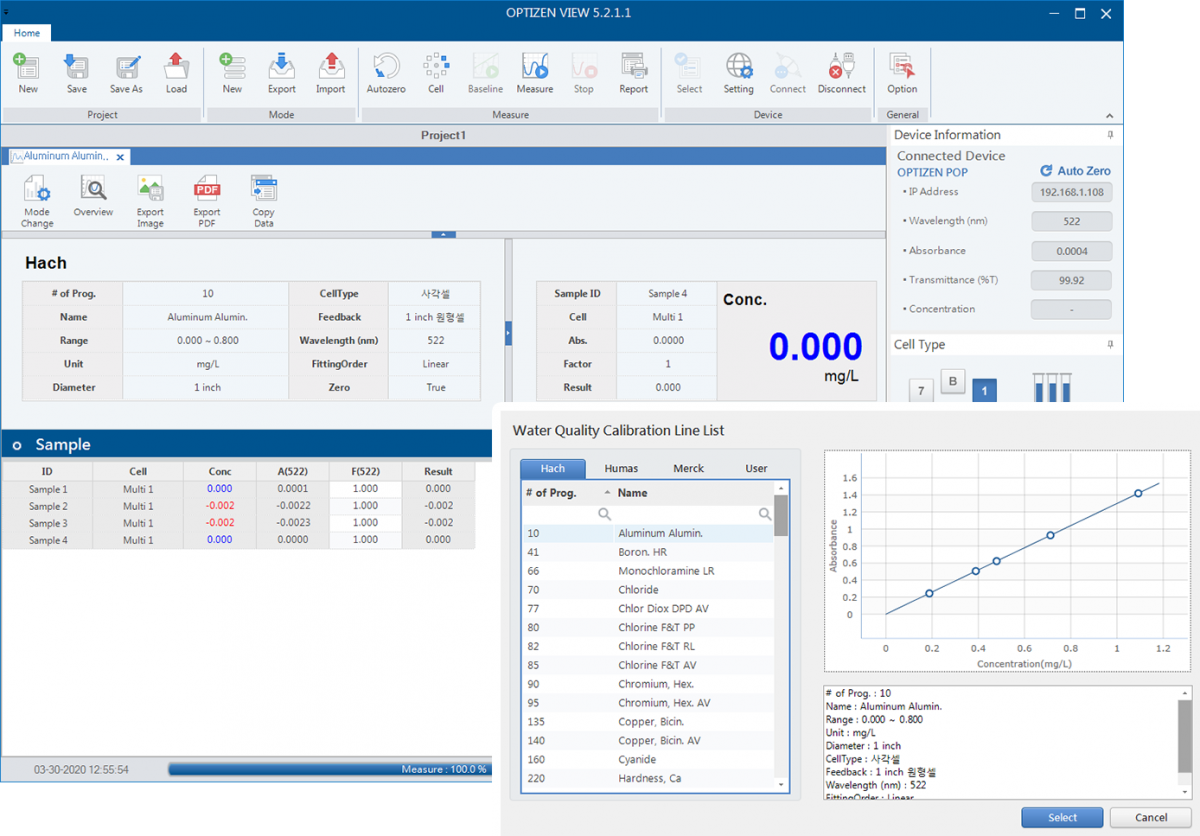Image resolution: width=1200 pixels, height=836 pixels.
Task: Pin the Device Information panel
Action: click(x=1110, y=135)
